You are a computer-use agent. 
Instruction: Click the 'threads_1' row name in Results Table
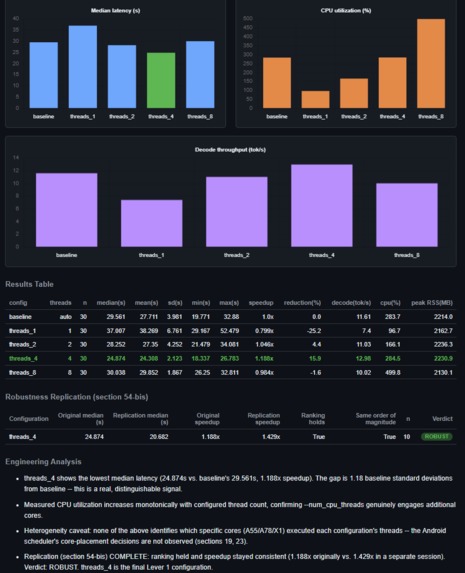tap(22, 331)
